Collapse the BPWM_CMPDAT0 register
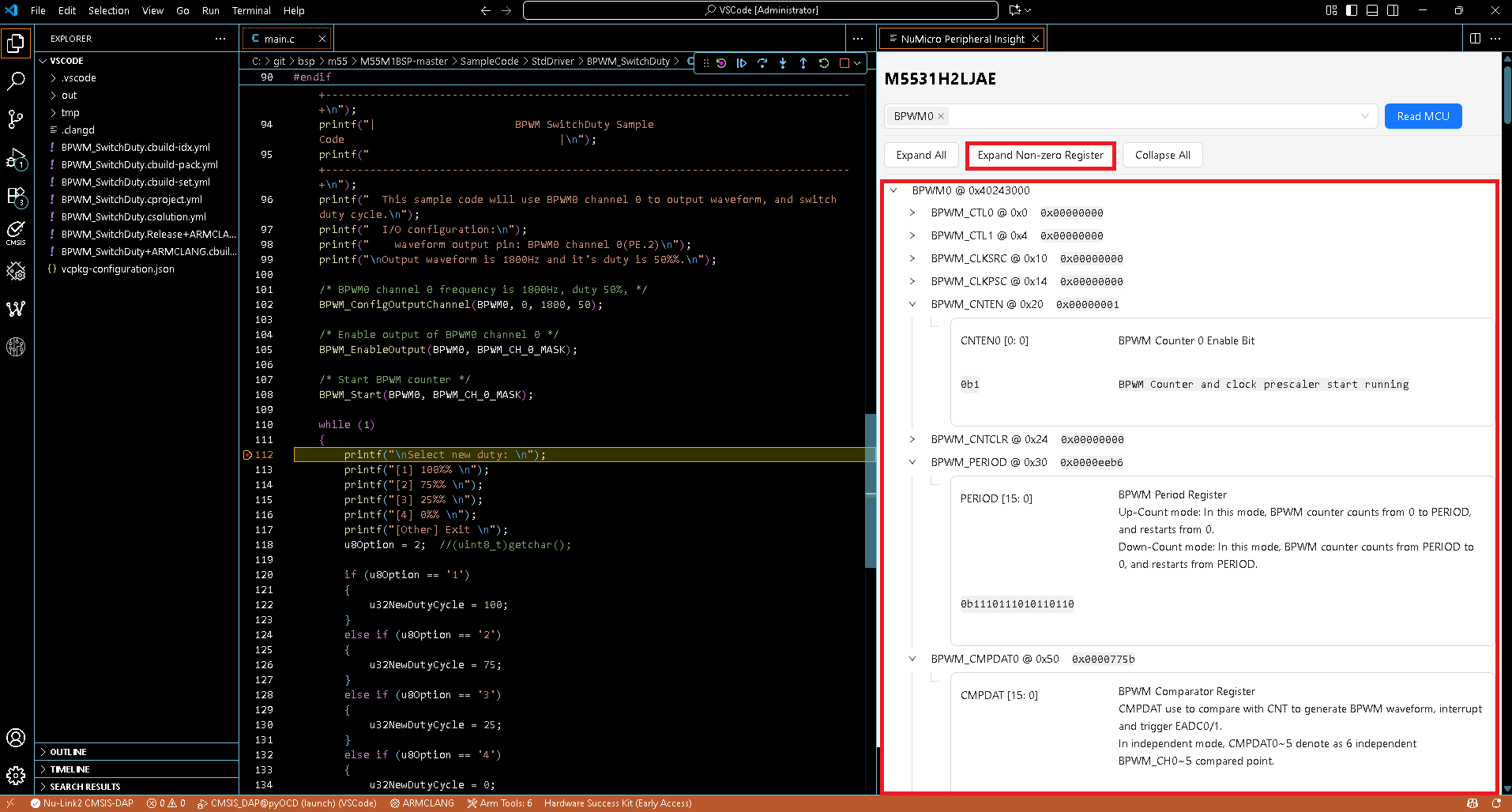The width and height of the screenshot is (1512, 812). (912, 659)
